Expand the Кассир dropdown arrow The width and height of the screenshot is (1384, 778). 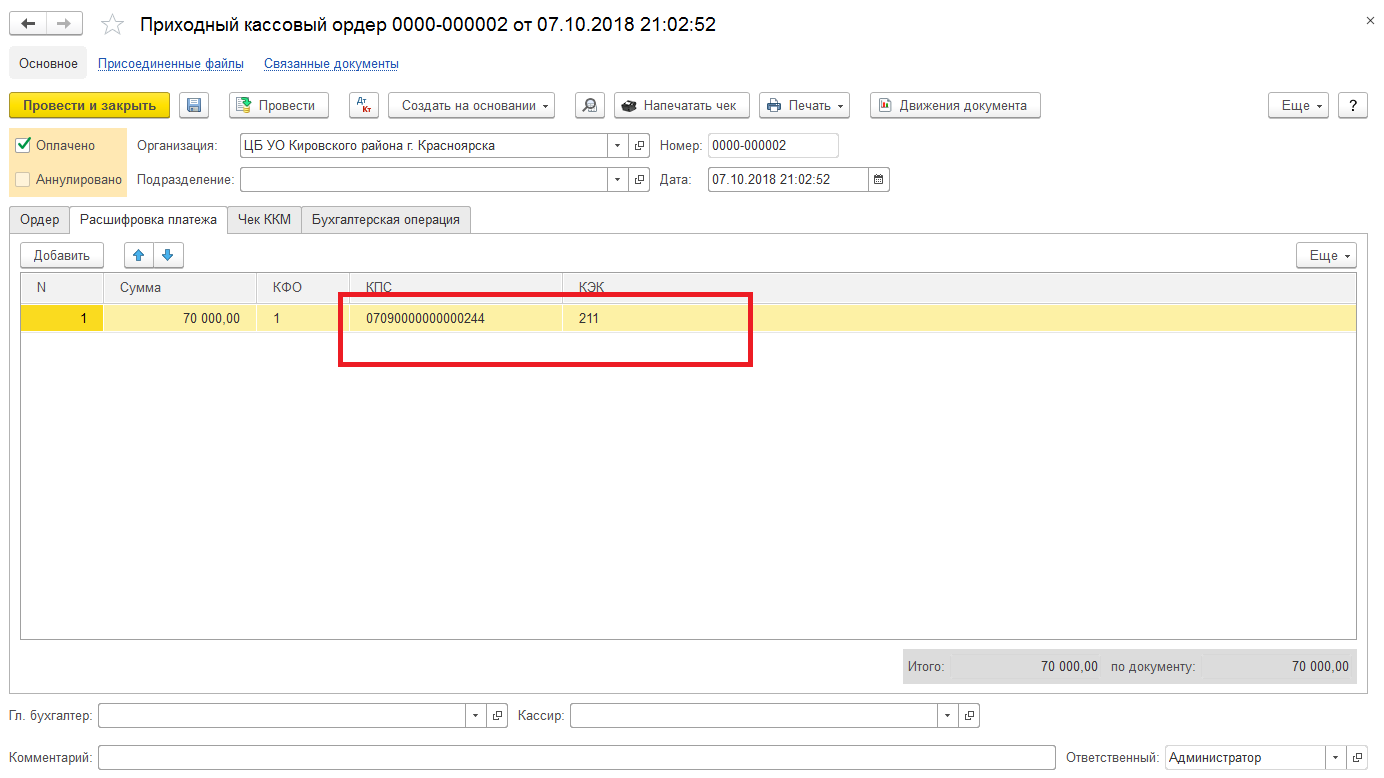947,716
